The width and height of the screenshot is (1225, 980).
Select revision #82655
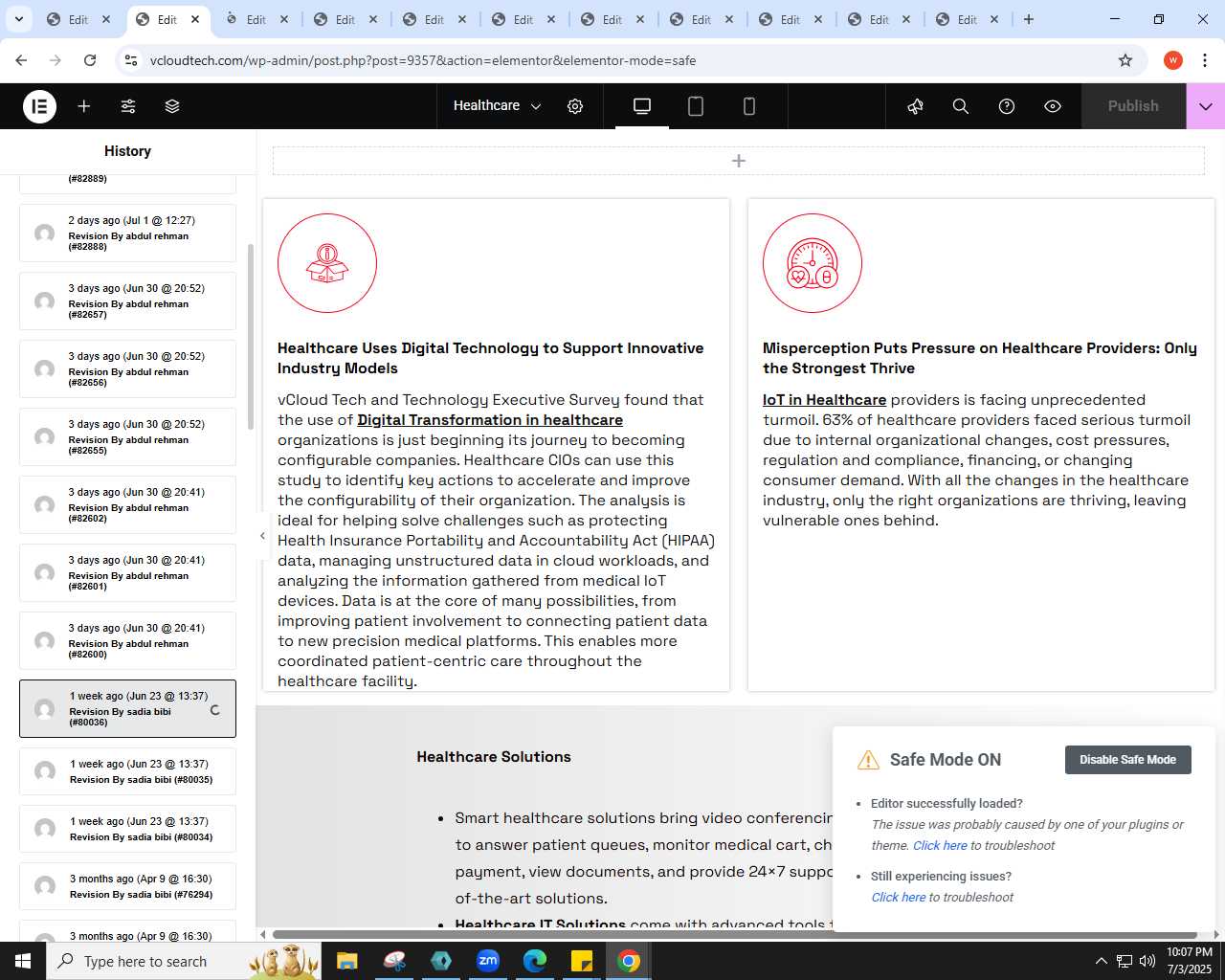point(127,436)
